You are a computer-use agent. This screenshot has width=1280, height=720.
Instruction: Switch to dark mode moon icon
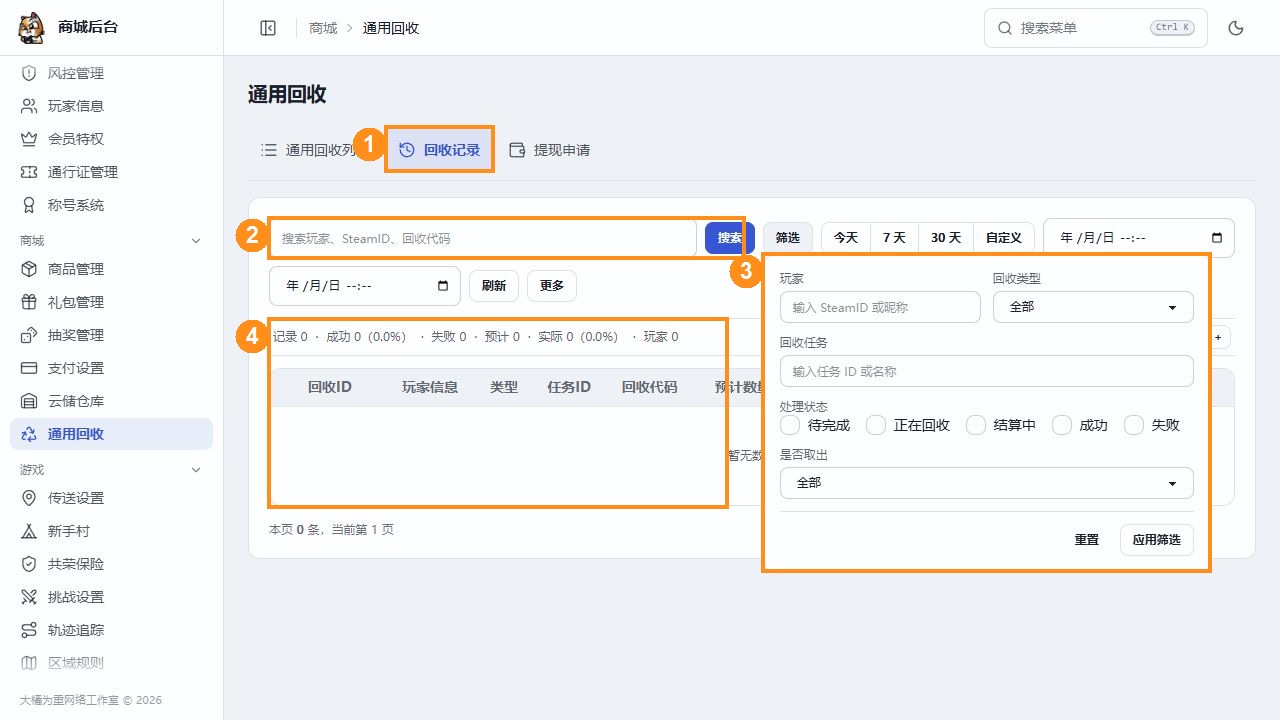coord(1236,28)
